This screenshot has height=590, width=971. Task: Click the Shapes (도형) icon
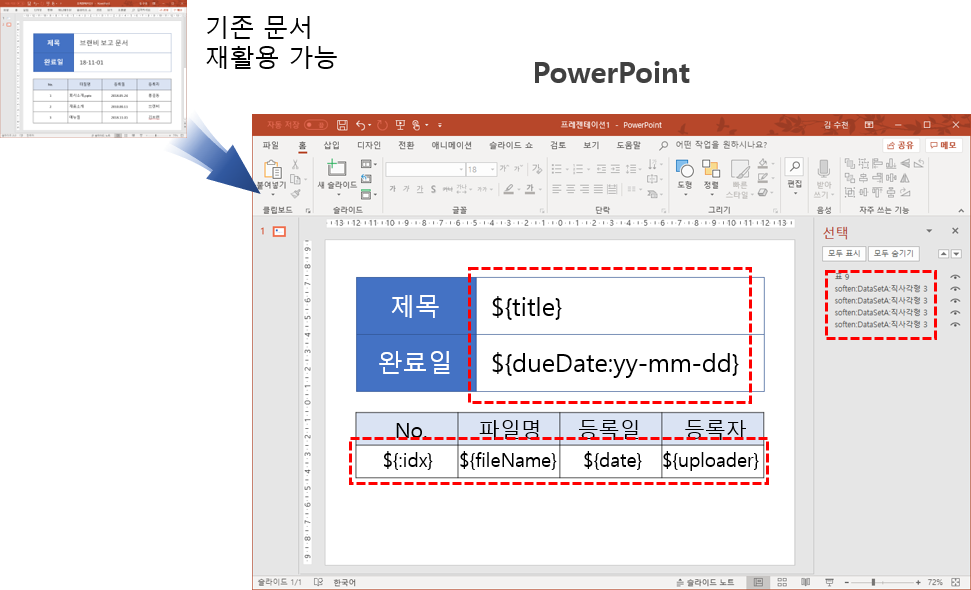coord(684,168)
